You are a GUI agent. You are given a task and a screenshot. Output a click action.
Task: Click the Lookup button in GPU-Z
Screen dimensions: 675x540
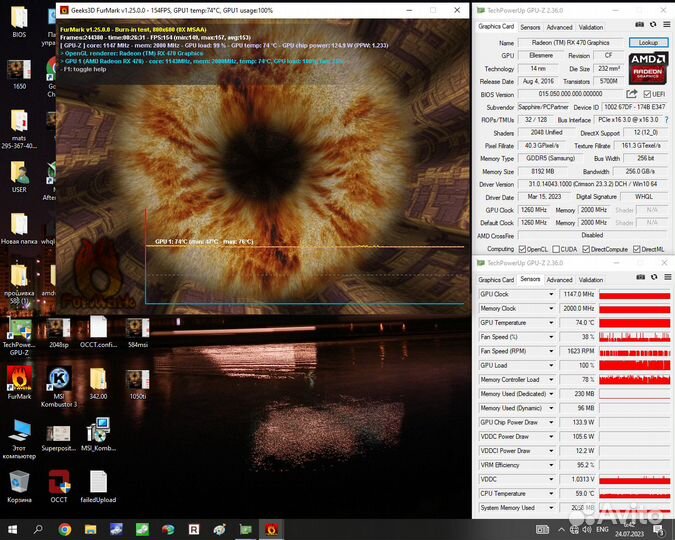(648, 43)
